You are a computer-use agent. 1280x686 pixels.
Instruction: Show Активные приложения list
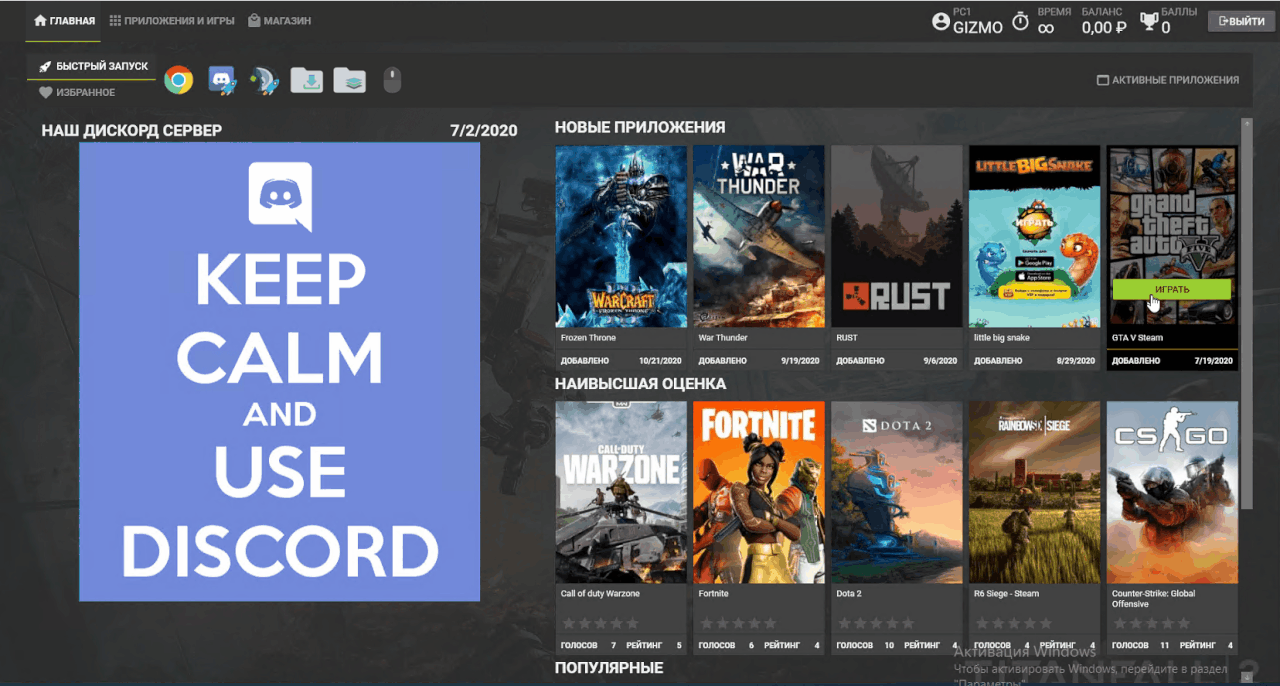click(1168, 80)
